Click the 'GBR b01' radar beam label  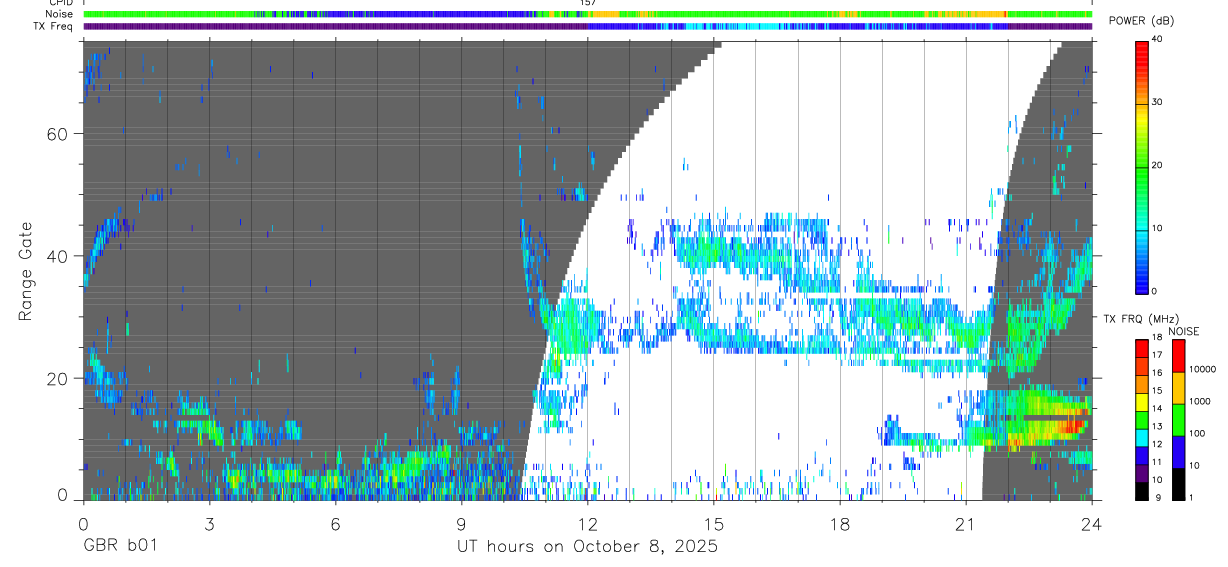click(120, 546)
